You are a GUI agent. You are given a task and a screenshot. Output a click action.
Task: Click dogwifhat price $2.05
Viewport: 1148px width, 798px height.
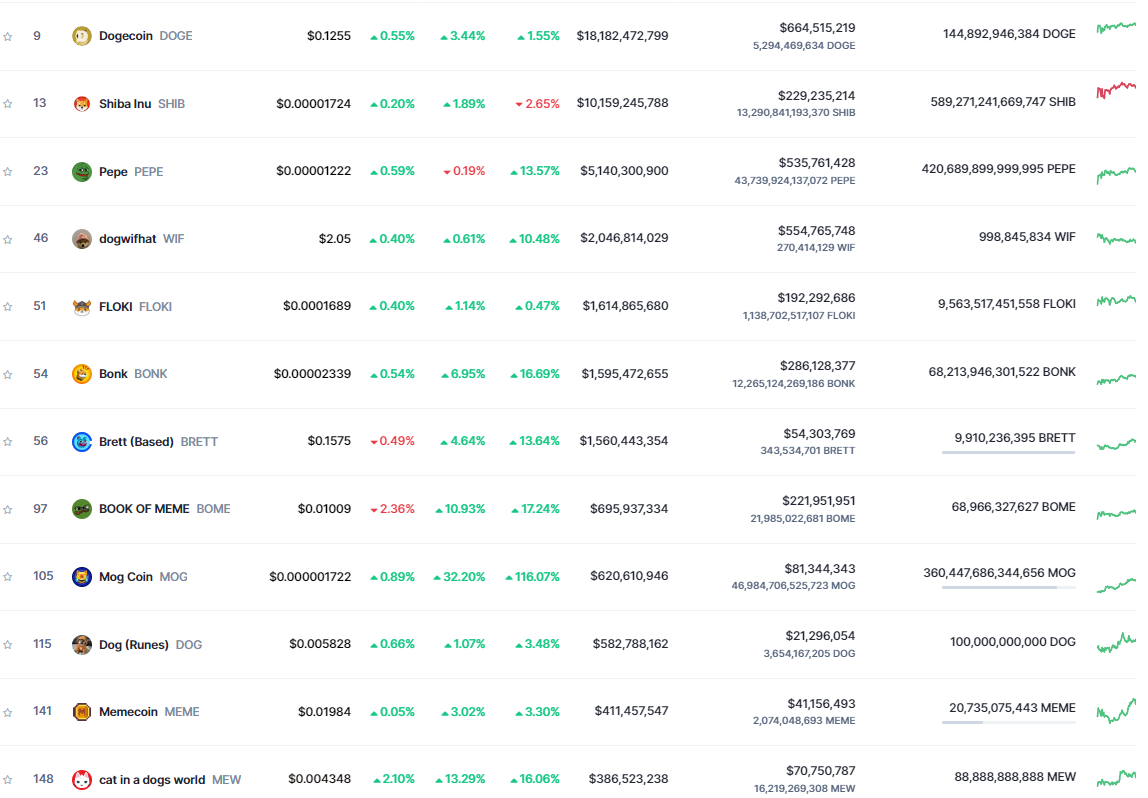click(335, 239)
